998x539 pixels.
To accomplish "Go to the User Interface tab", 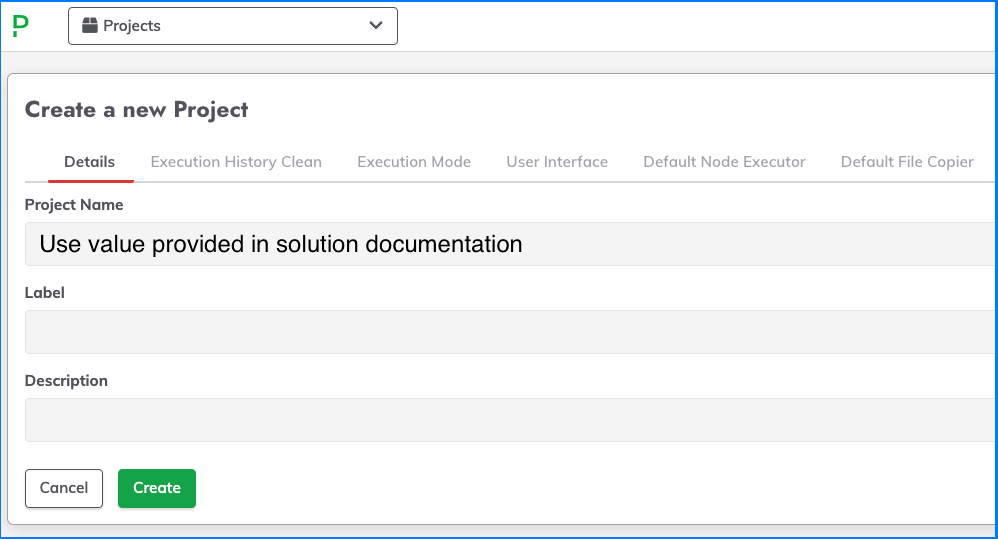I will (557, 162).
